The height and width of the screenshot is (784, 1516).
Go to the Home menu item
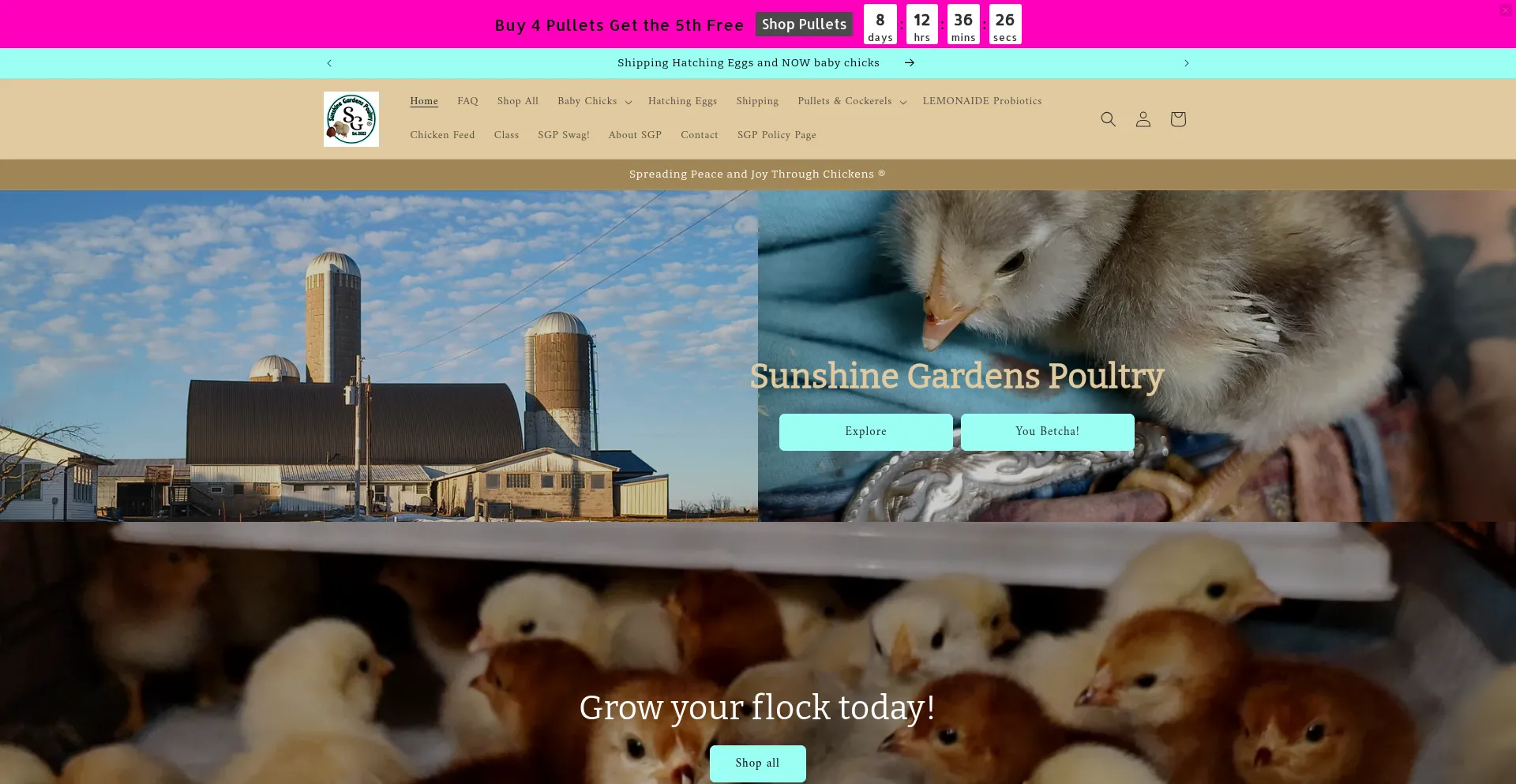pos(424,101)
